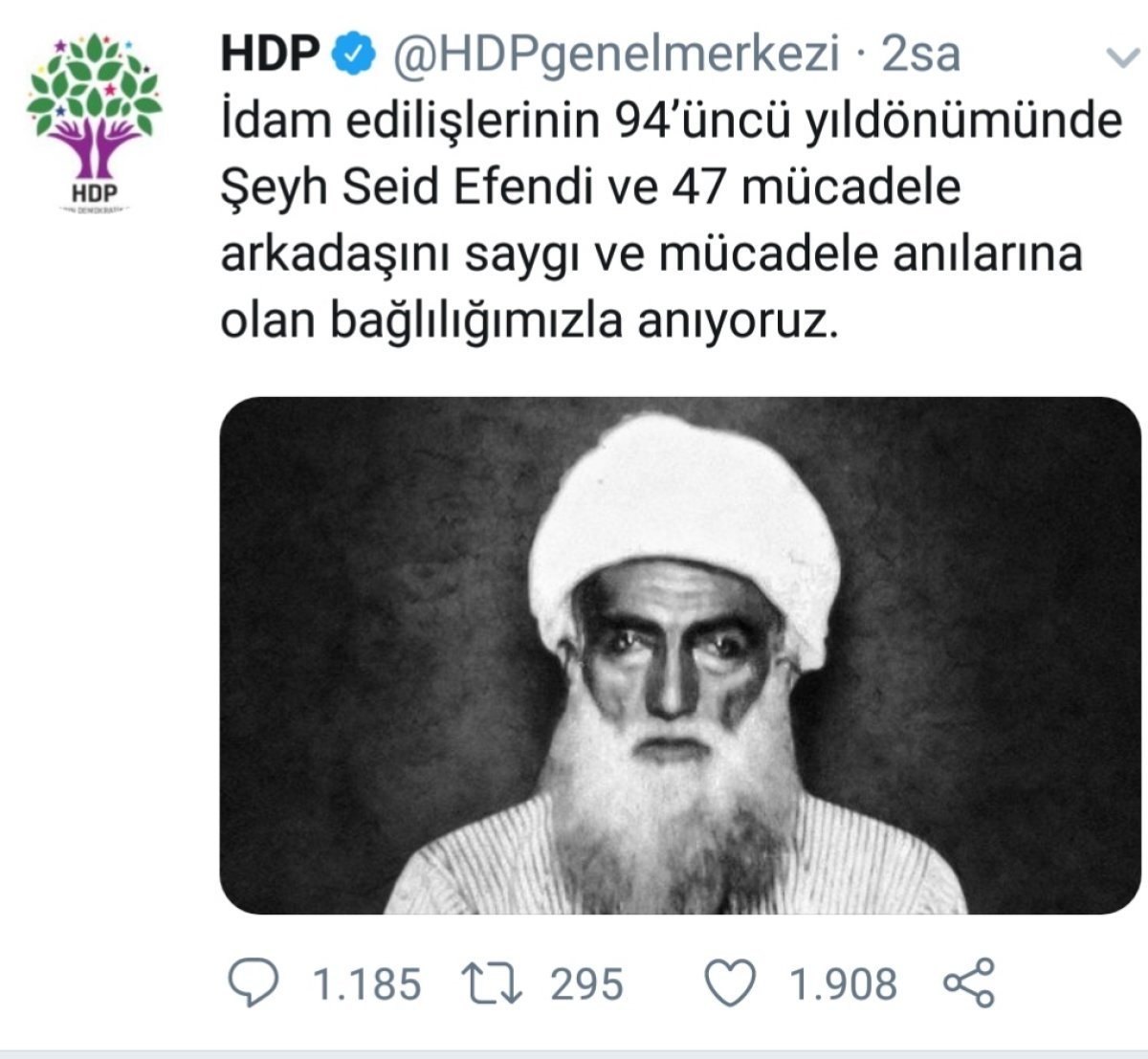Open the HDP display name
Image resolution: width=1148 pixels, height=1059 pixels.
(270, 55)
